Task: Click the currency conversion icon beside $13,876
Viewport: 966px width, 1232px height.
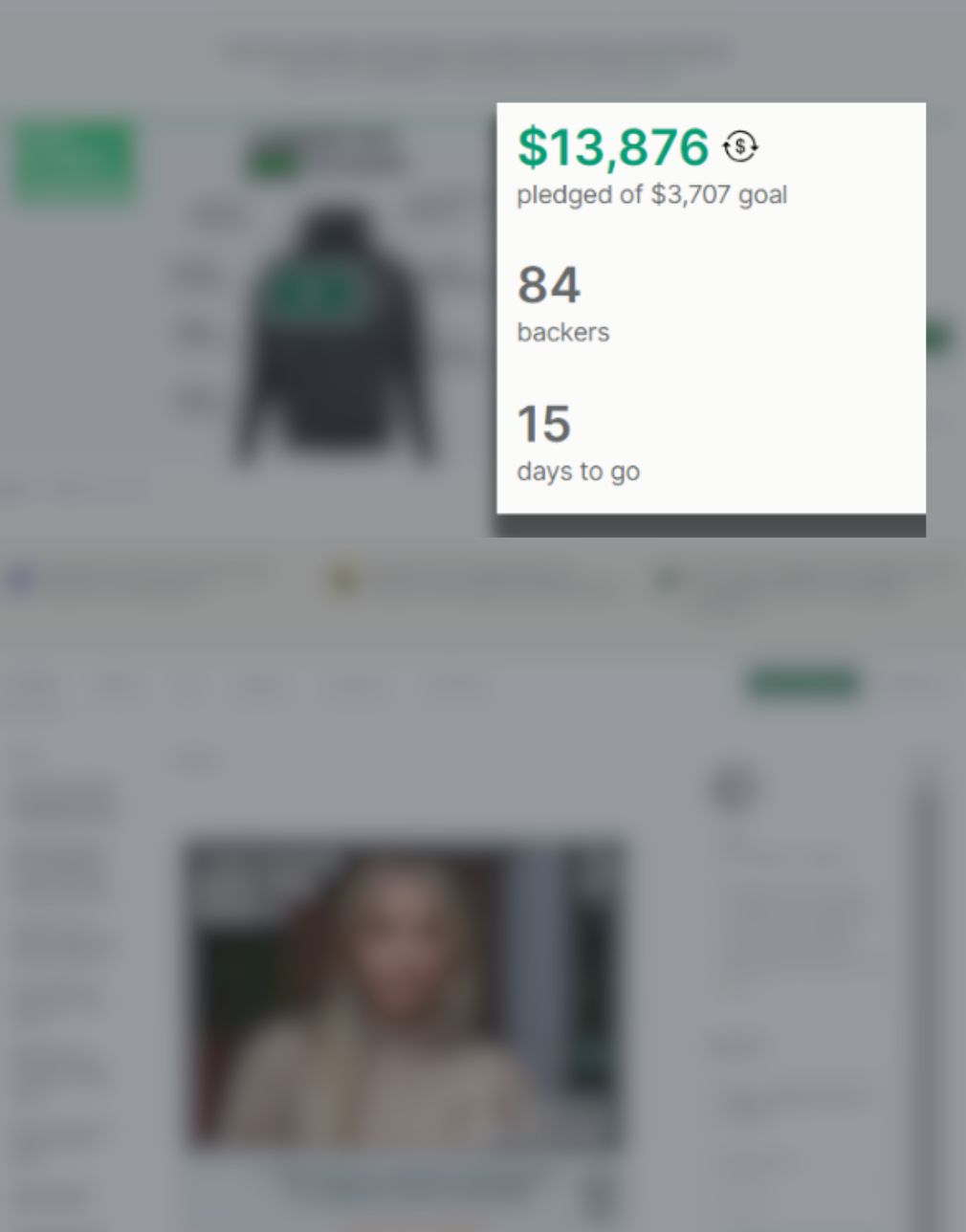Action: click(x=741, y=146)
